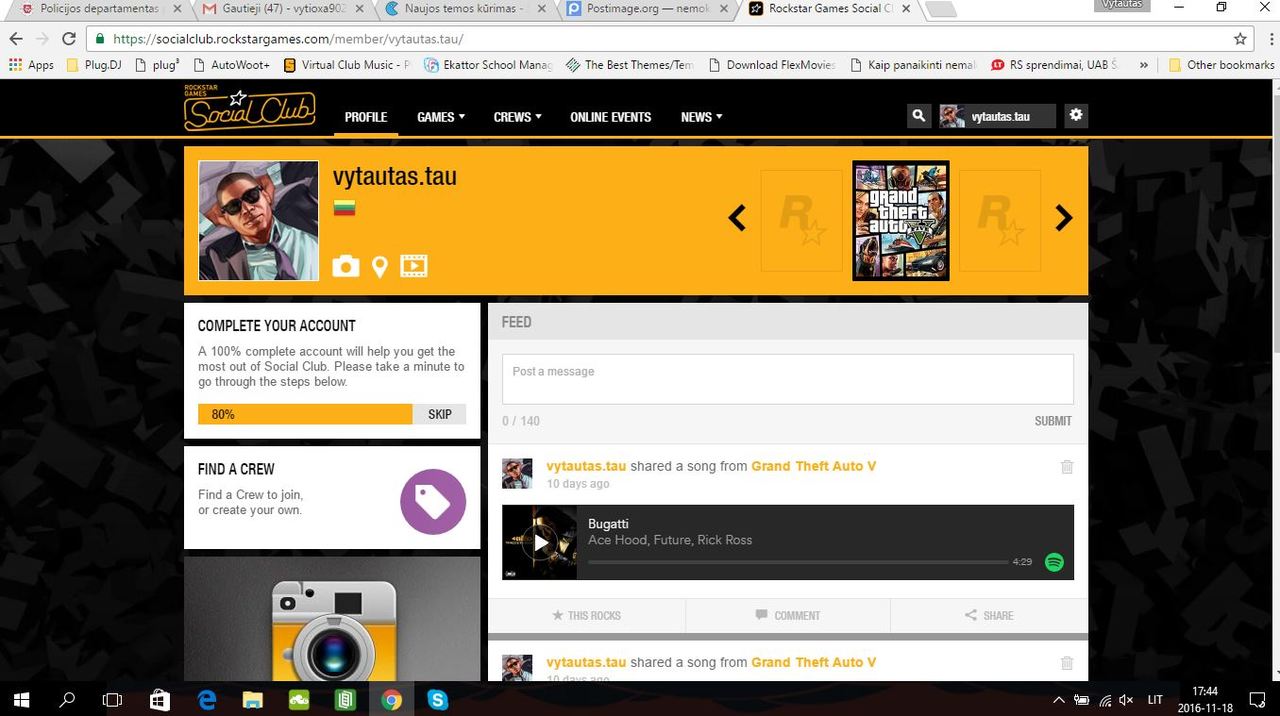Image resolution: width=1280 pixels, height=716 pixels.
Task: Go back in browser history
Action: point(16,39)
